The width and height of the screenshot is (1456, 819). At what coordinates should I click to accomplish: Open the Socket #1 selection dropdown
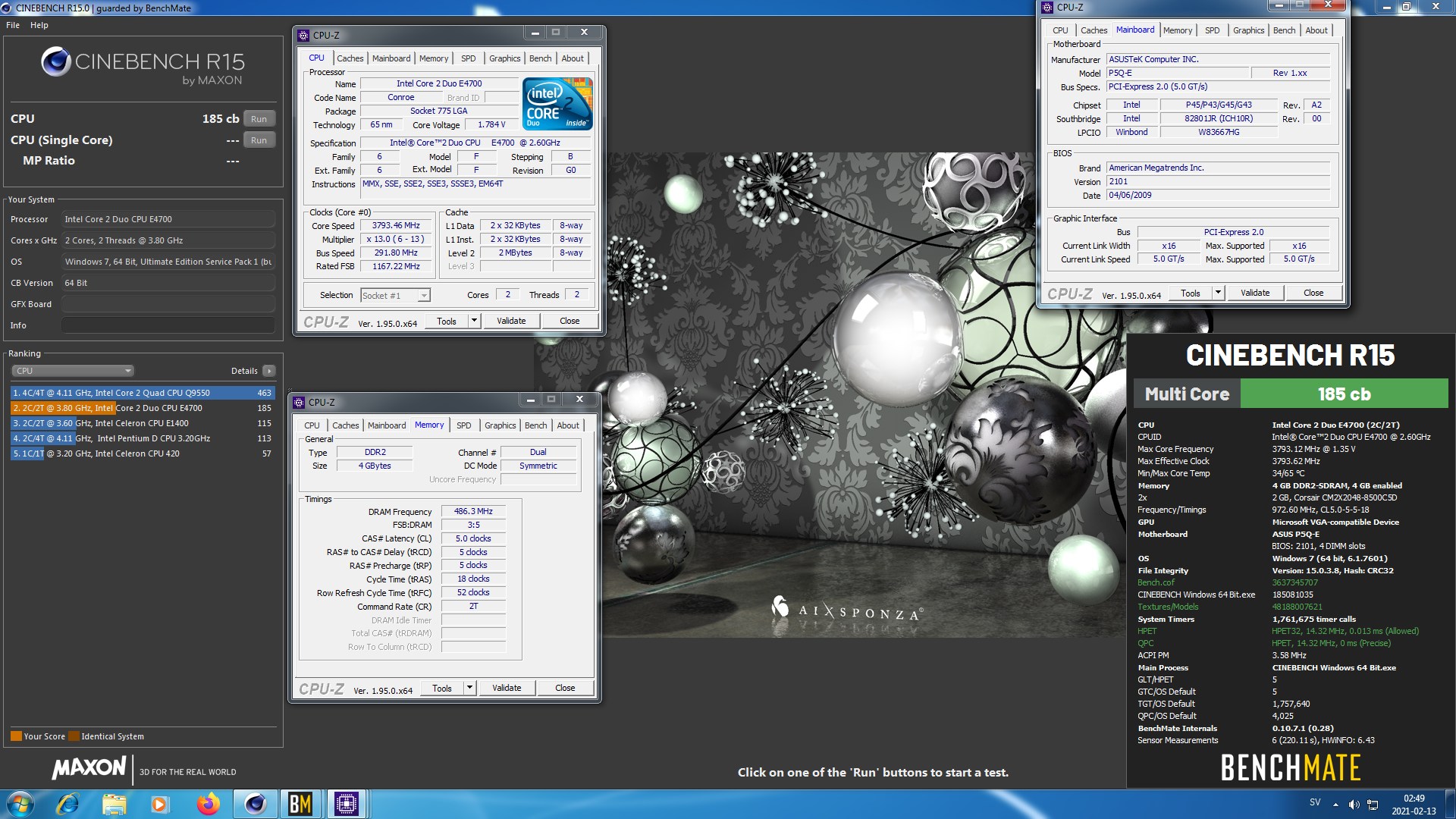click(395, 296)
